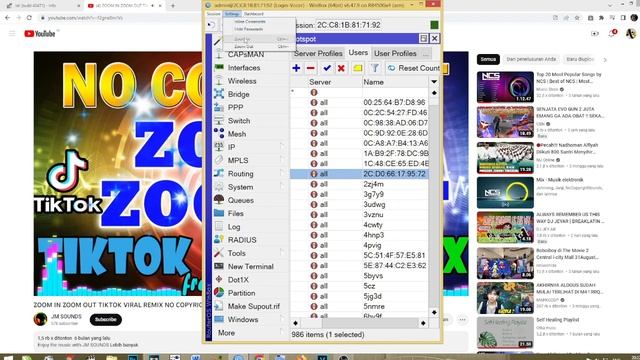The image size is (640, 360).
Task: Expand the Tools submenu in Winbox
Action: coord(282,253)
